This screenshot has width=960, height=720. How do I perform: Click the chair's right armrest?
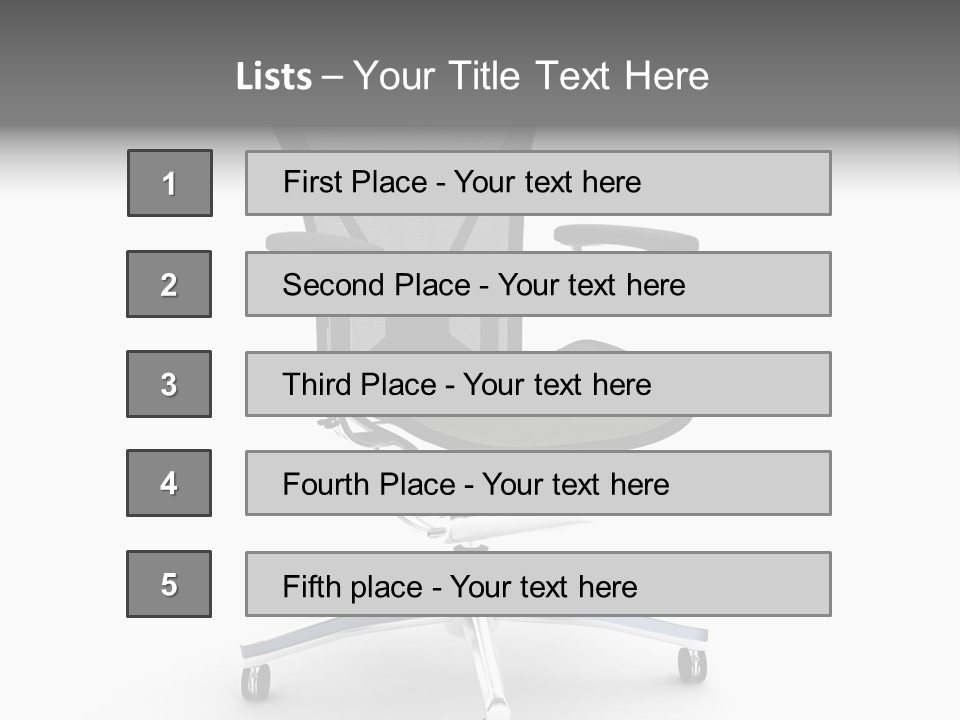click(x=626, y=238)
